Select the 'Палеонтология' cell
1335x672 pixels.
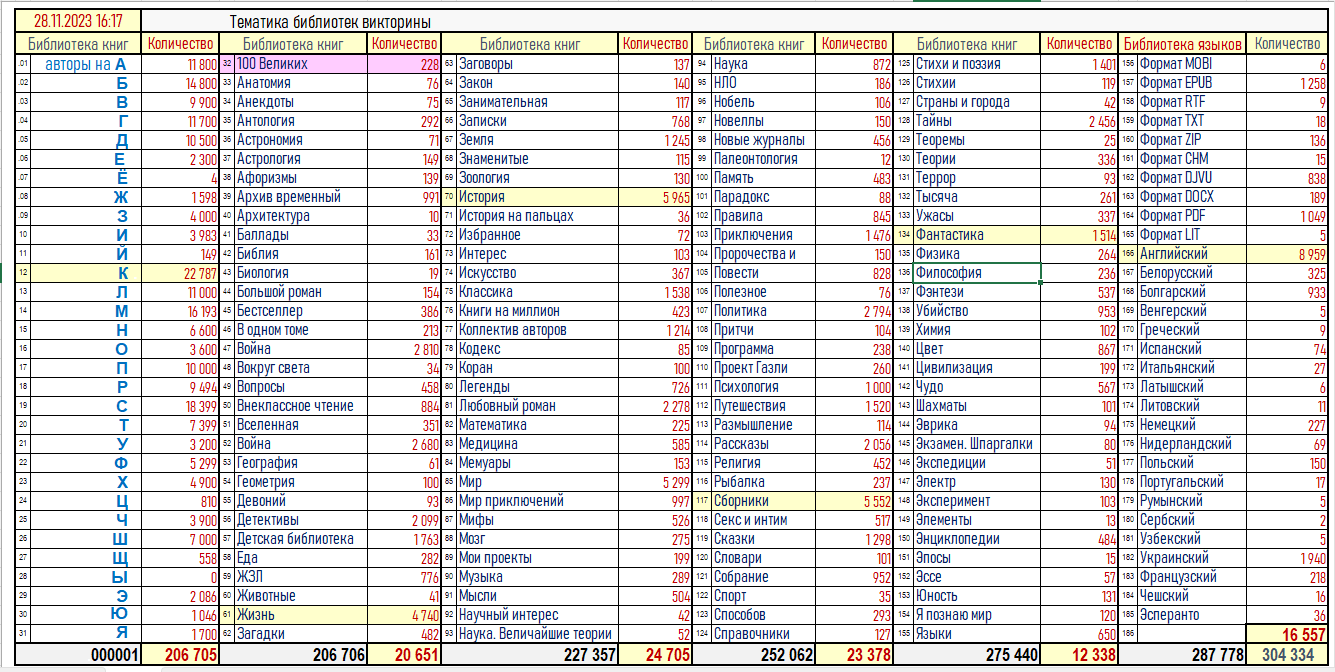coord(764,159)
